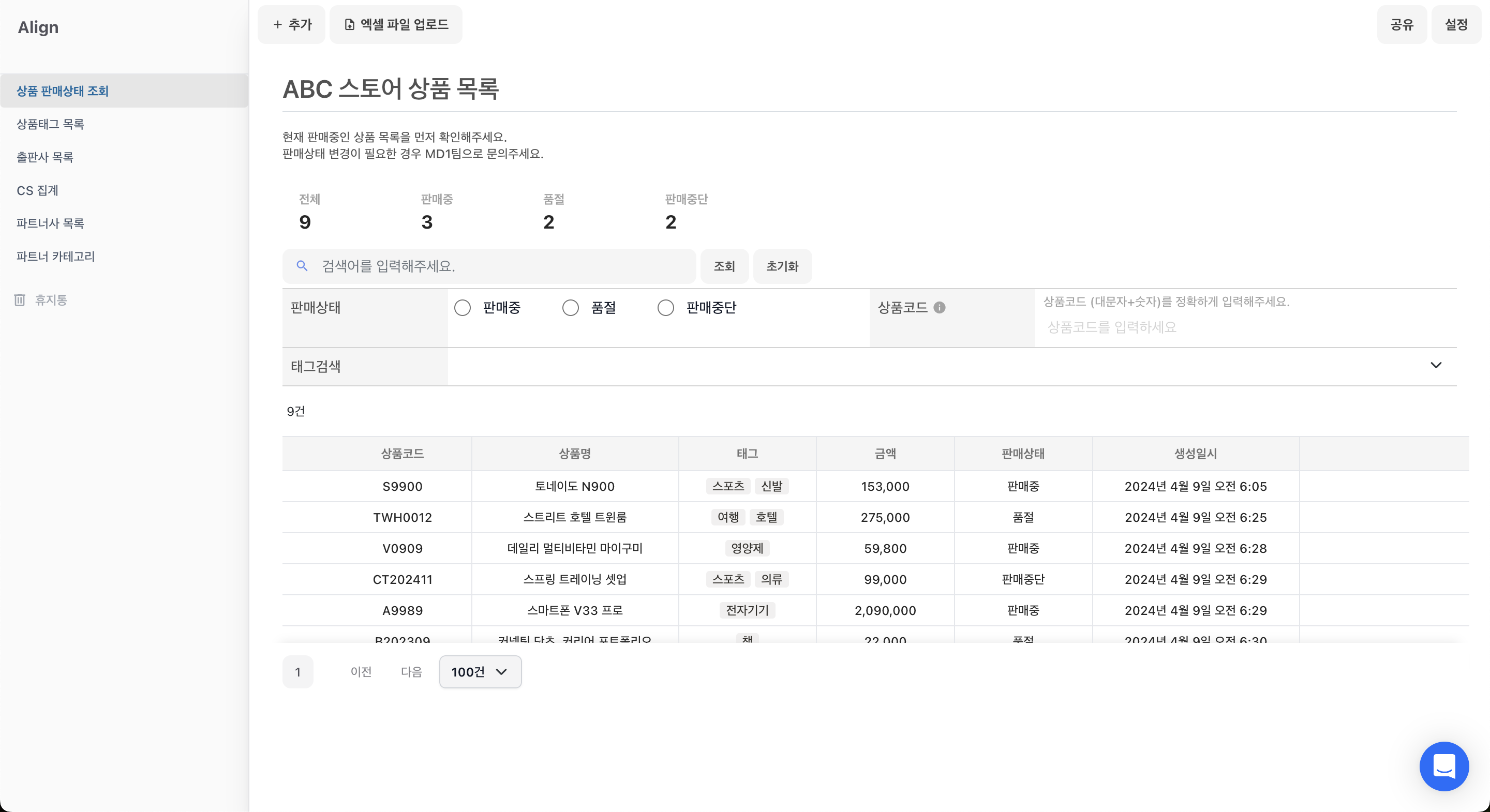The height and width of the screenshot is (812, 1490).
Task: Click the 9건 result count
Action: coord(295,411)
